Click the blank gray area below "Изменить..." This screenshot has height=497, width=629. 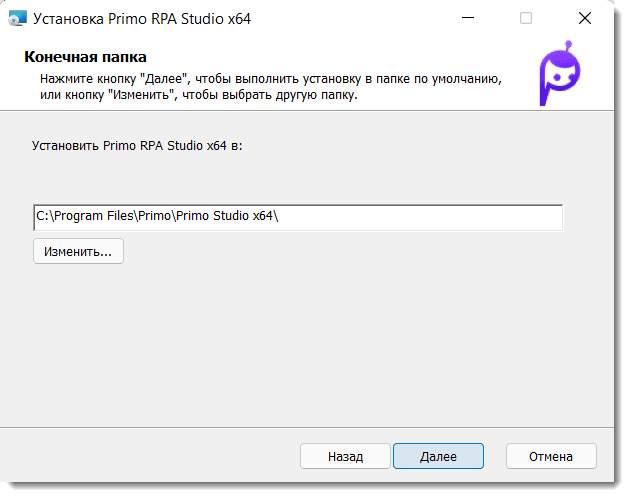click(300, 340)
